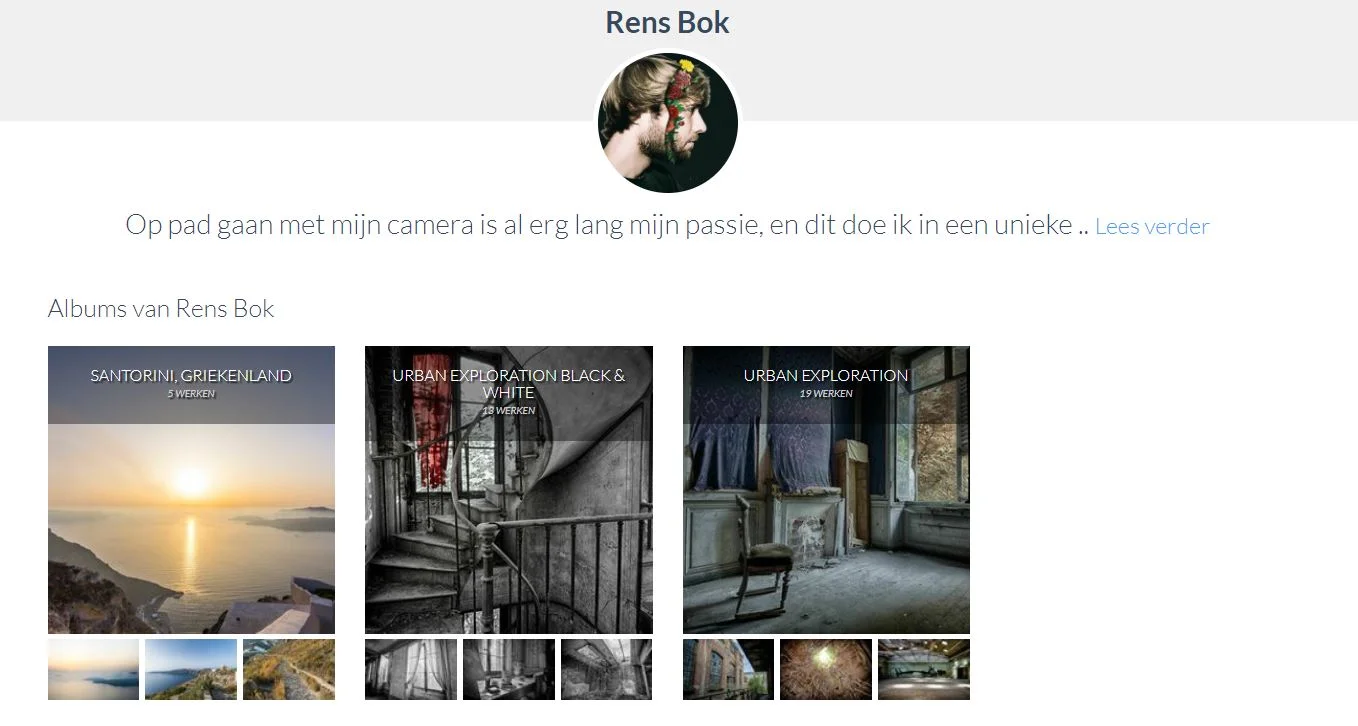The image size is (1358, 726).
Task: Select the blue bay village thumbnail under Santorini
Action: (191, 670)
